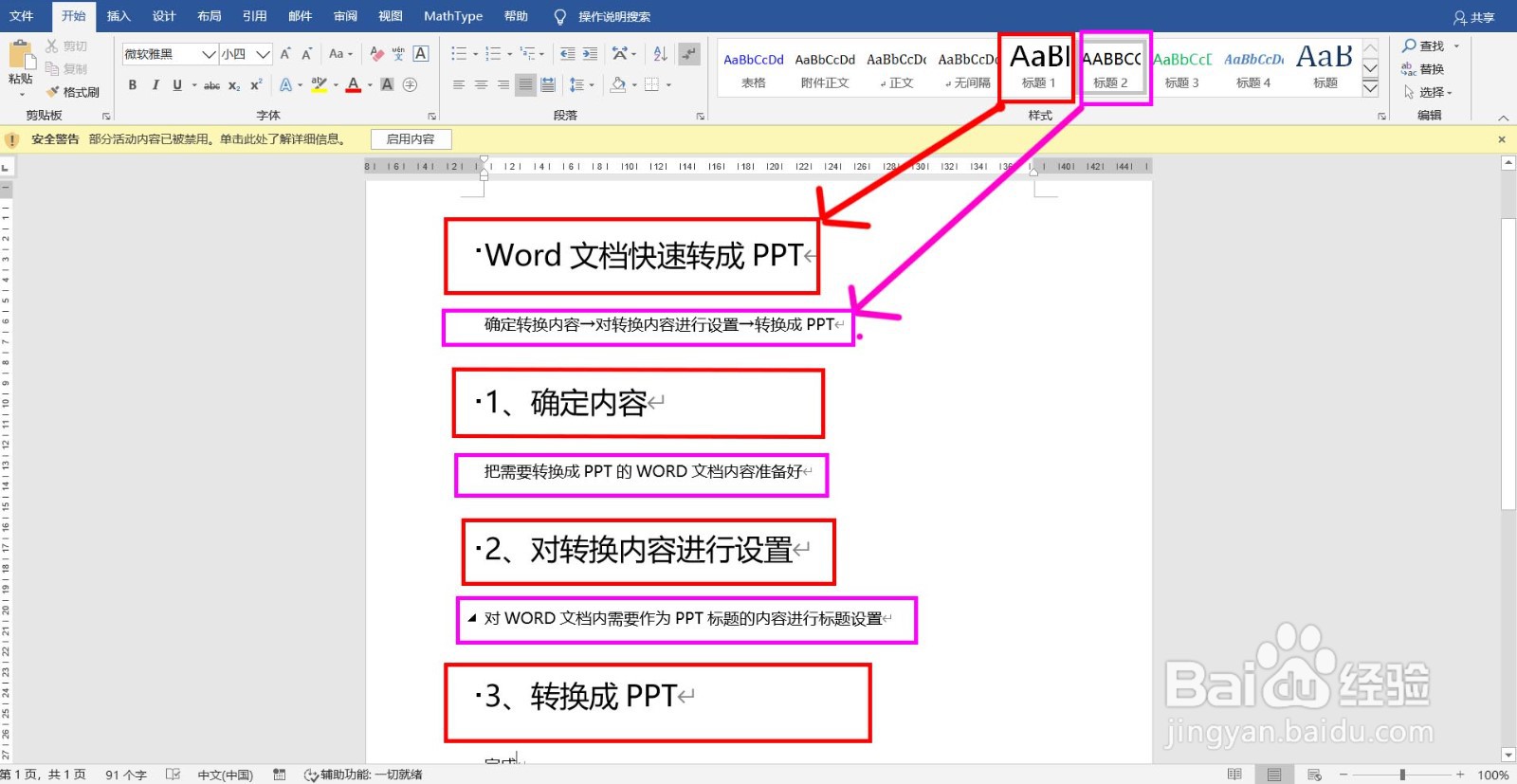Decrease font size with the shrink-font icon

306,54
